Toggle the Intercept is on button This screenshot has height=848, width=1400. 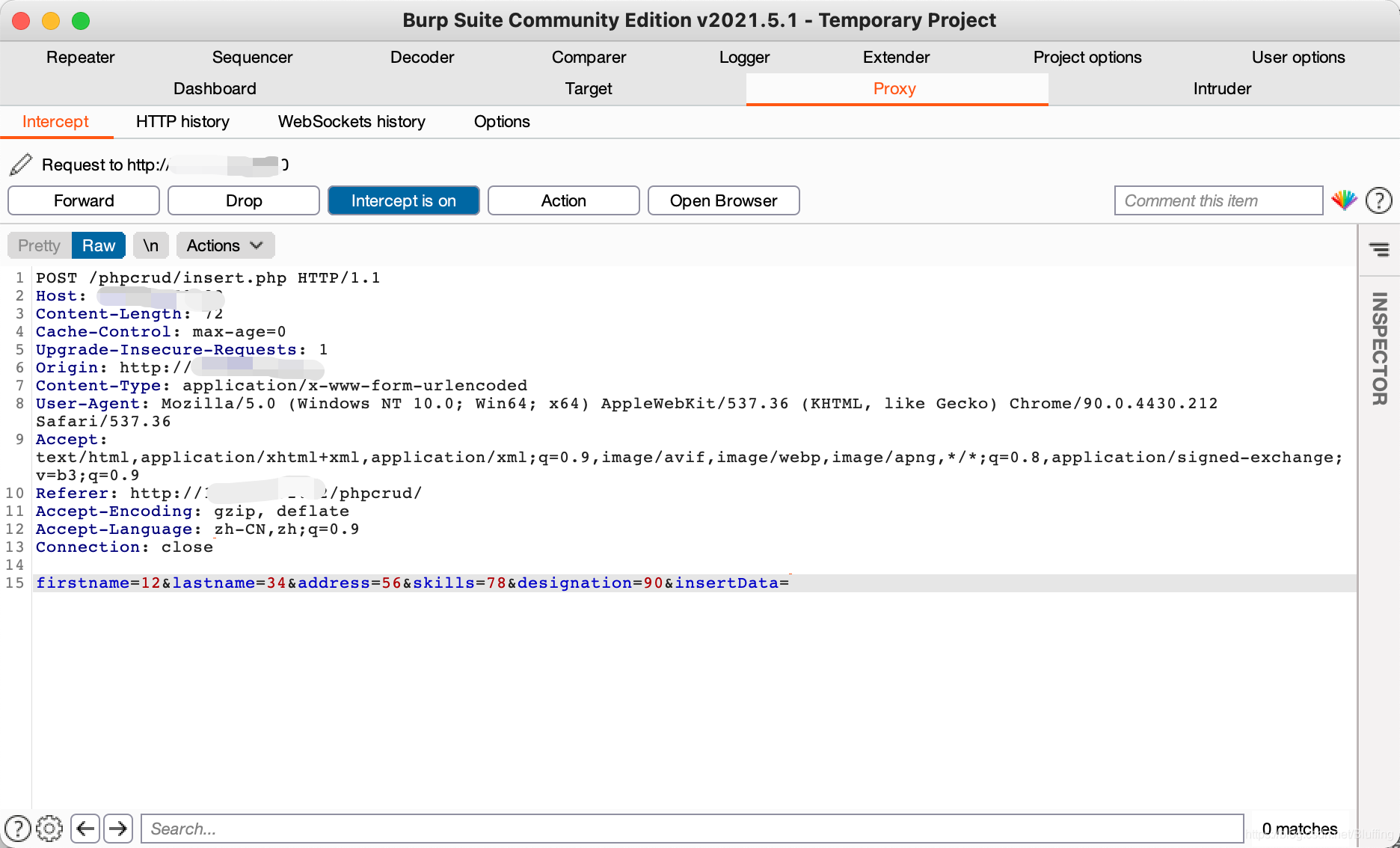[x=404, y=200]
